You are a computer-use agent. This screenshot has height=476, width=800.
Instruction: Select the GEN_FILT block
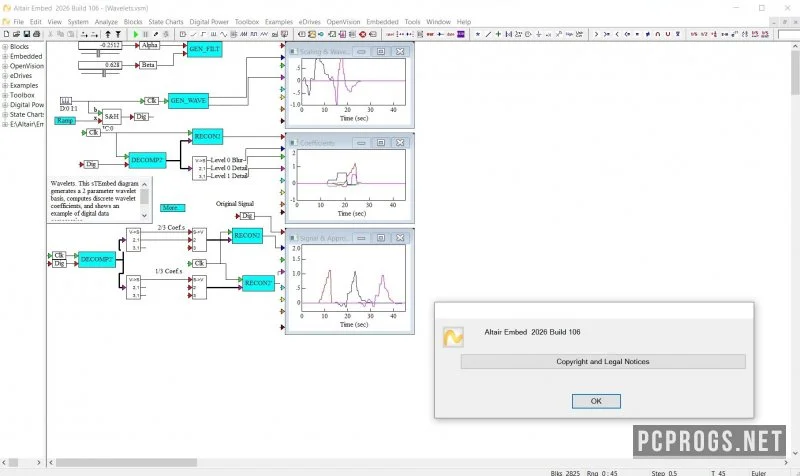[x=204, y=49]
